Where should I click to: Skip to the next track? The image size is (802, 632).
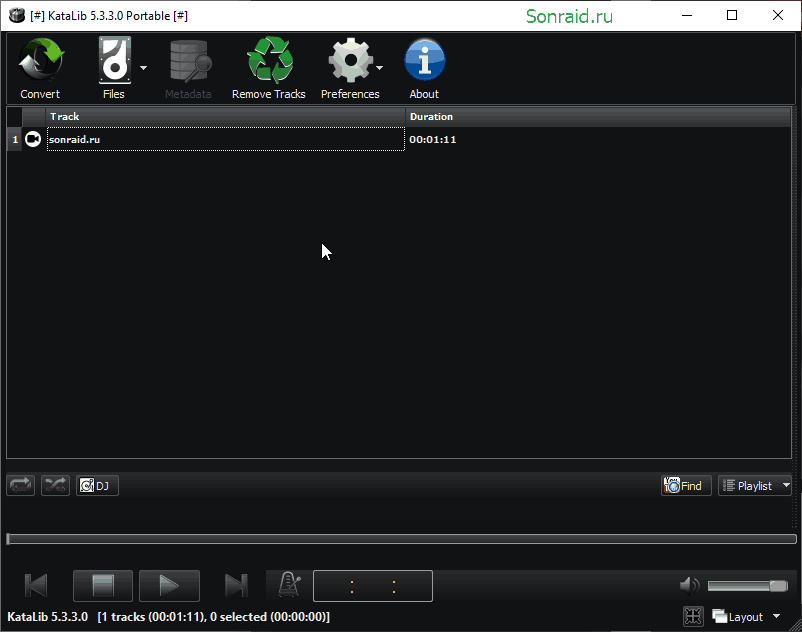(x=236, y=585)
